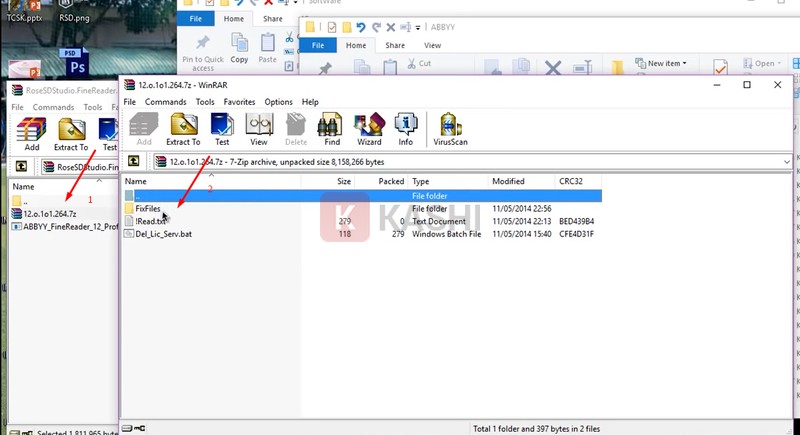Go up one level in RoseSDStudio WinRAR window
Screen dimensions: 800x435
(x=21, y=167)
